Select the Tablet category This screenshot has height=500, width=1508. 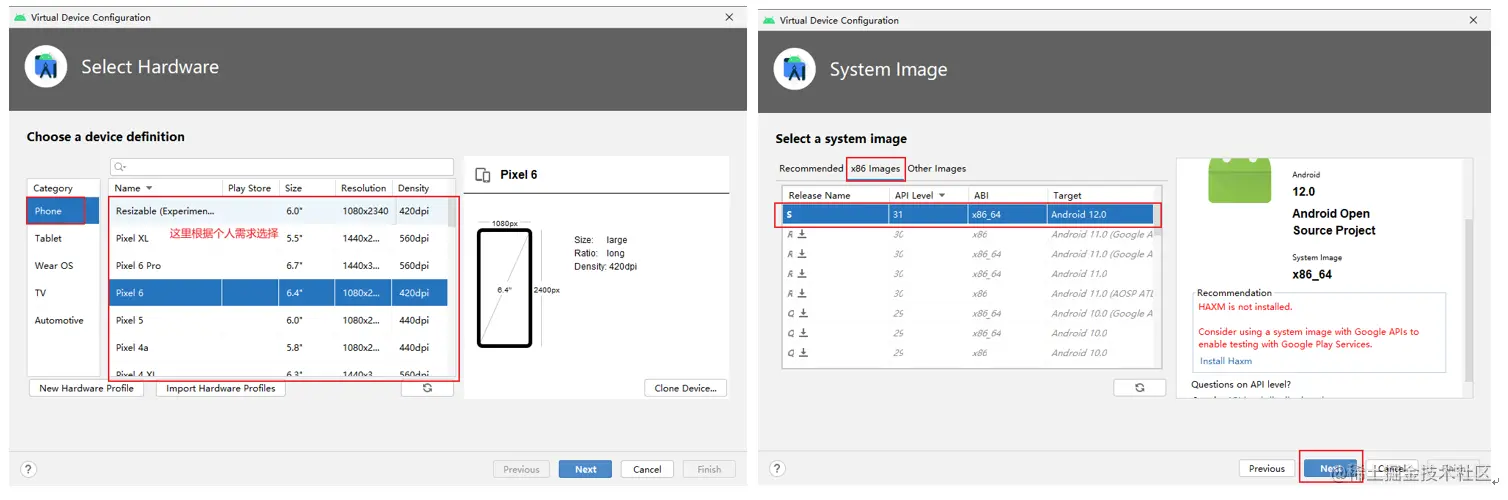63,238
